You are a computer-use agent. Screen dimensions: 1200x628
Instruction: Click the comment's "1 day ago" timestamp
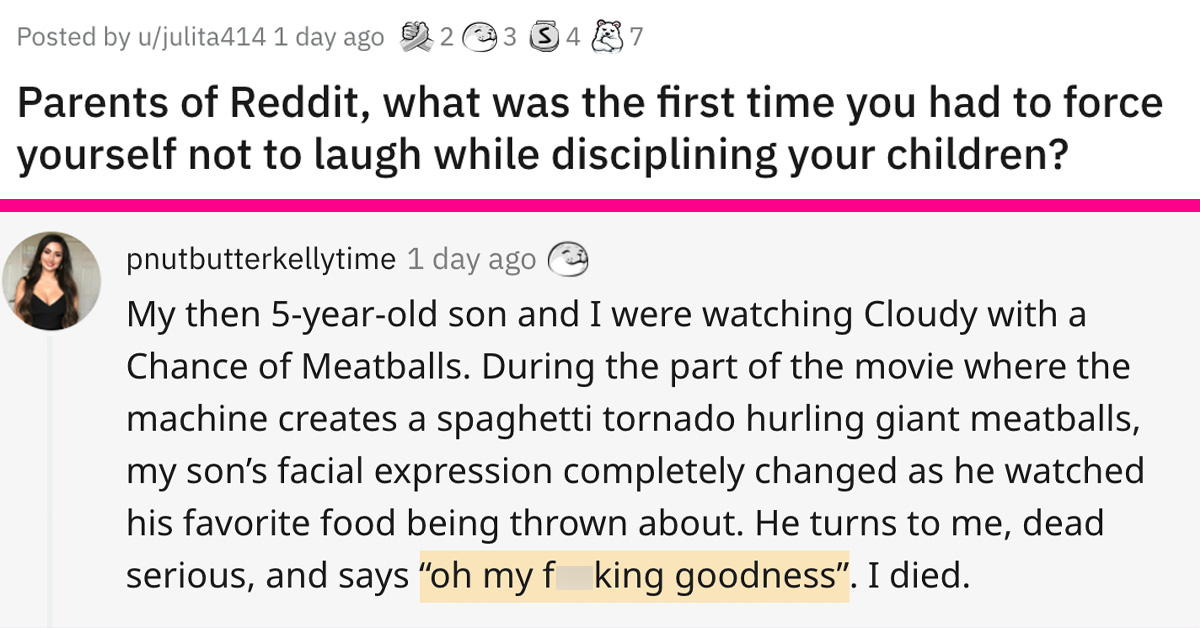tap(471, 259)
